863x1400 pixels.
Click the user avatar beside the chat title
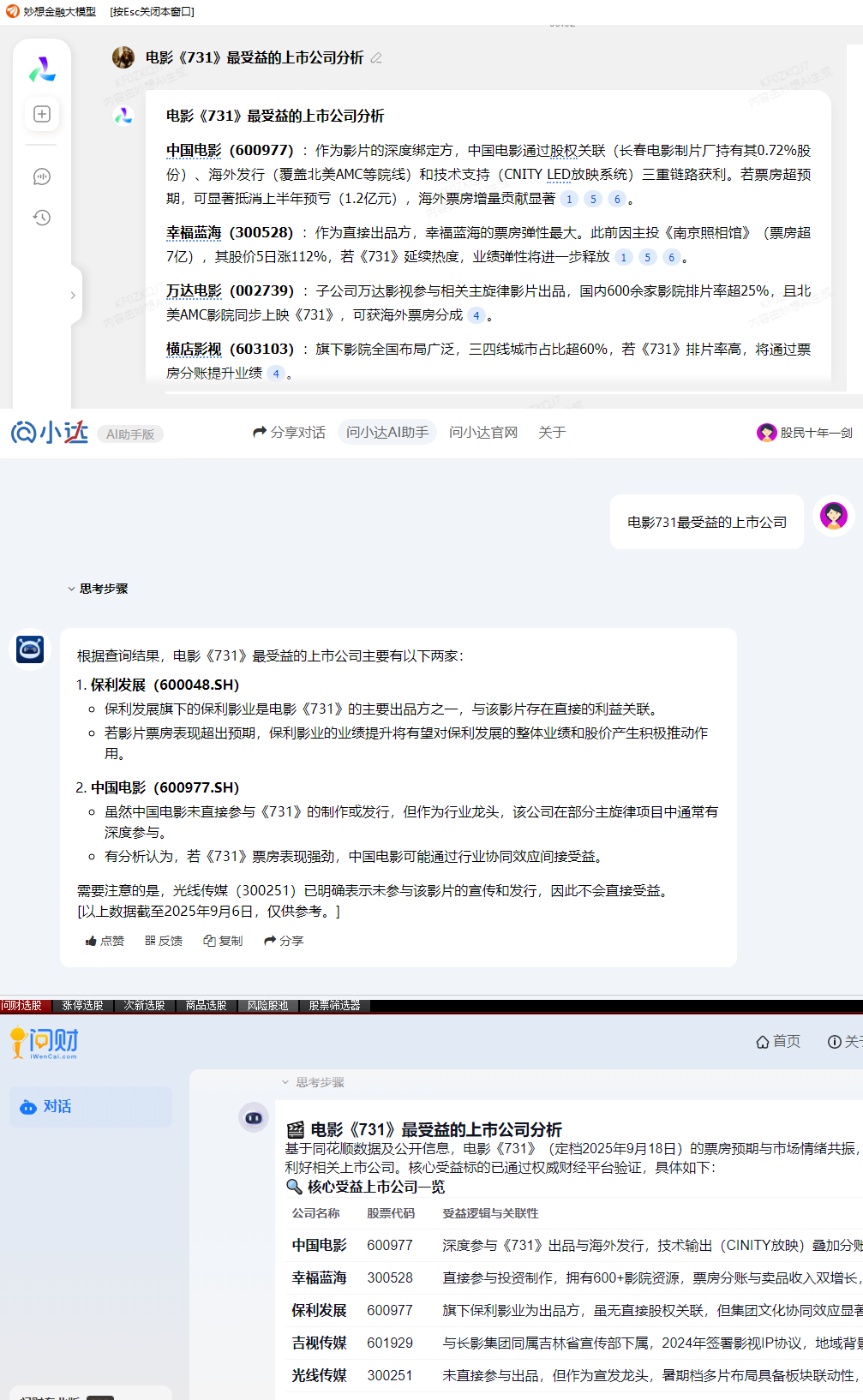tap(123, 57)
